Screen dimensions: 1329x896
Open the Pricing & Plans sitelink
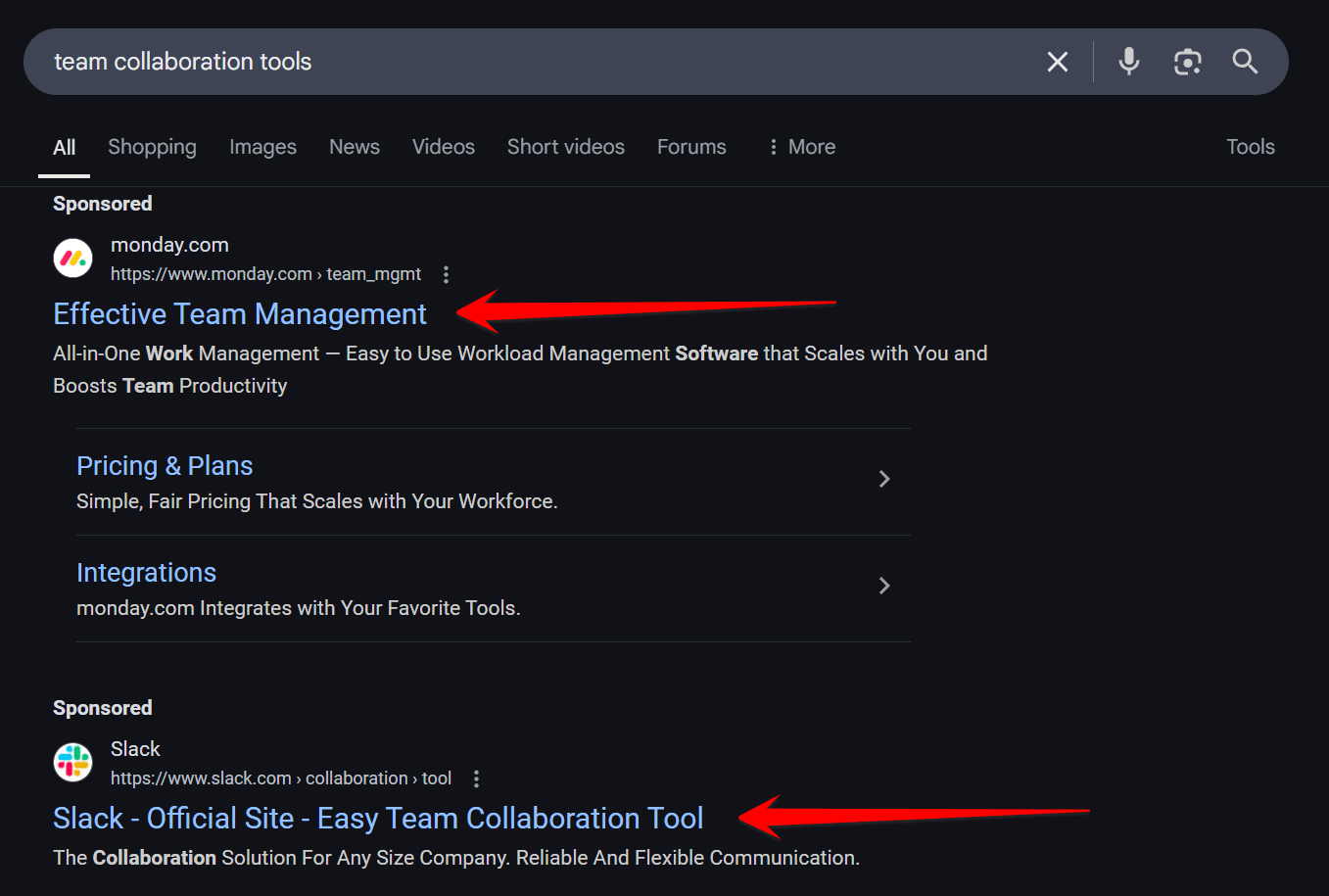click(x=165, y=466)
